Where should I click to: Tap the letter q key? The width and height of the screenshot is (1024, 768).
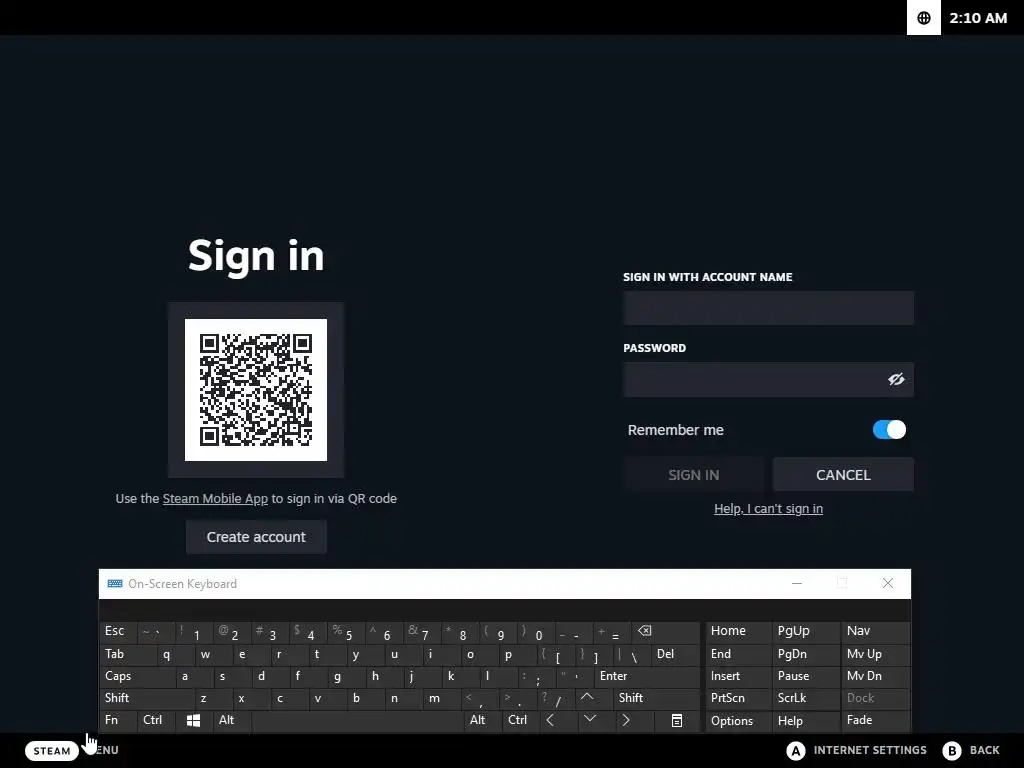click(x=176, y=654)
